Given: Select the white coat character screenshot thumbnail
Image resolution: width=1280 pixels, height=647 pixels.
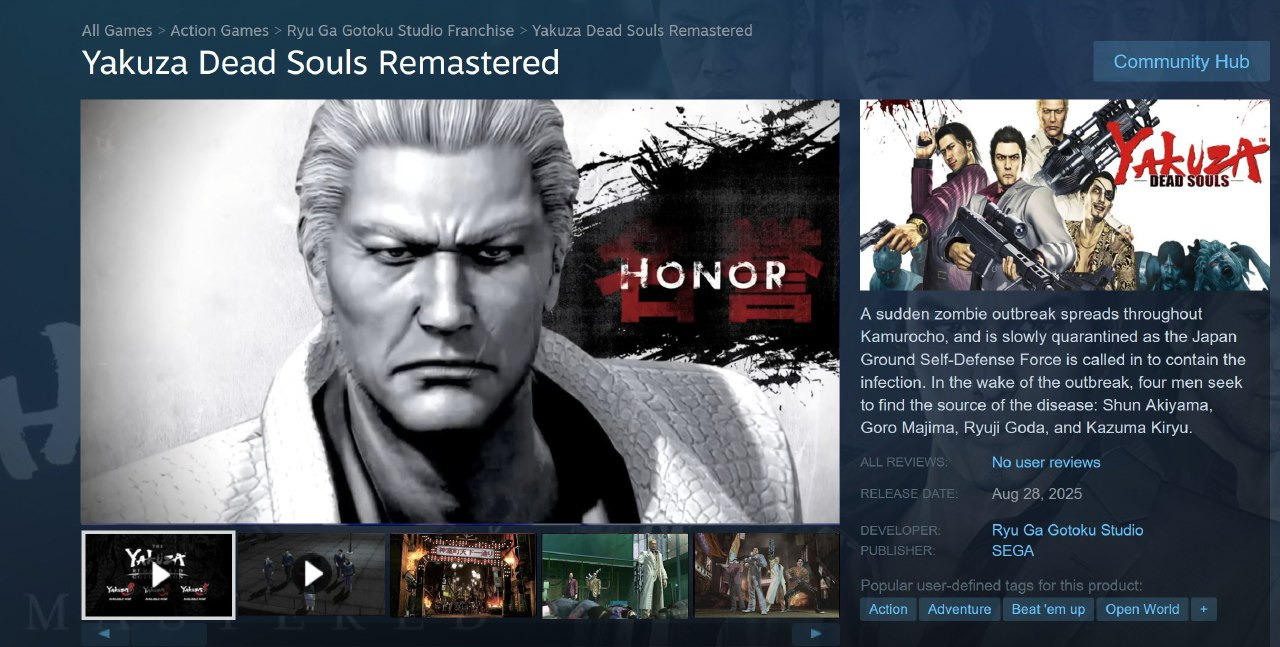Looking at the screenshot, I should pos(615,575).
